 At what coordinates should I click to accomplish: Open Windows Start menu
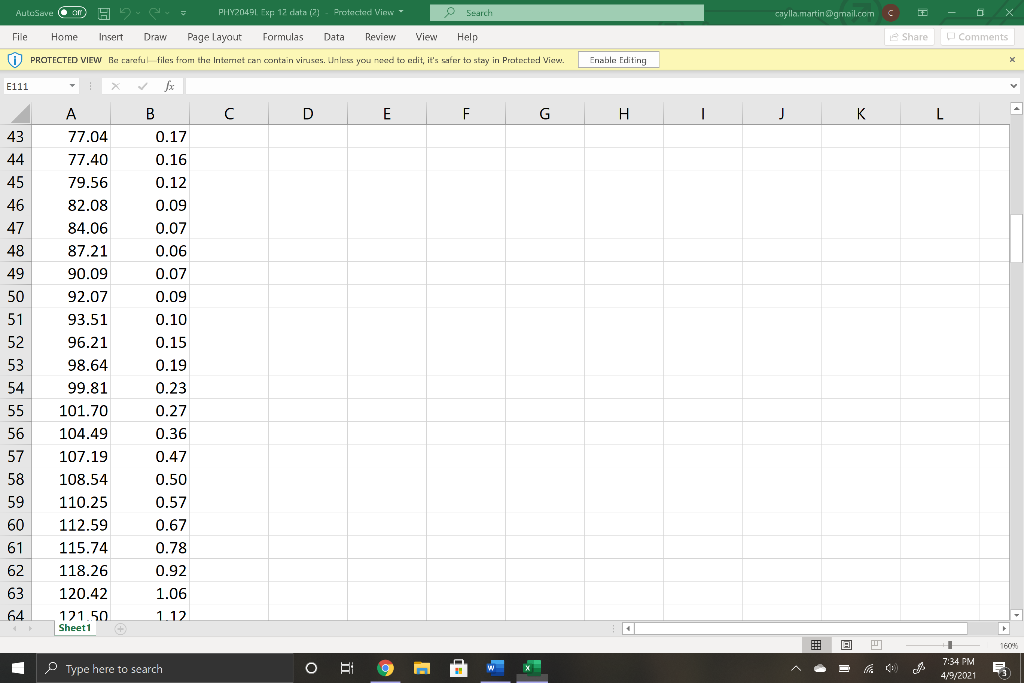18,668
